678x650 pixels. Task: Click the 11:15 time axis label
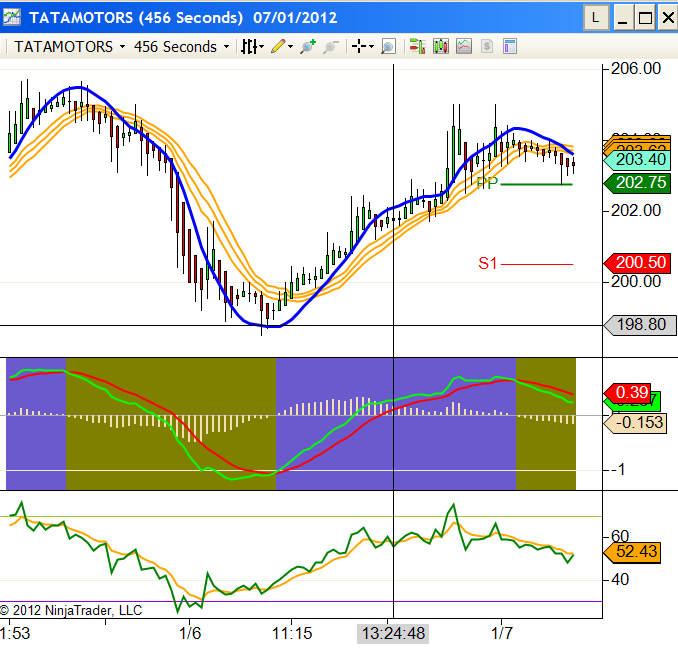tap(292, 634)
